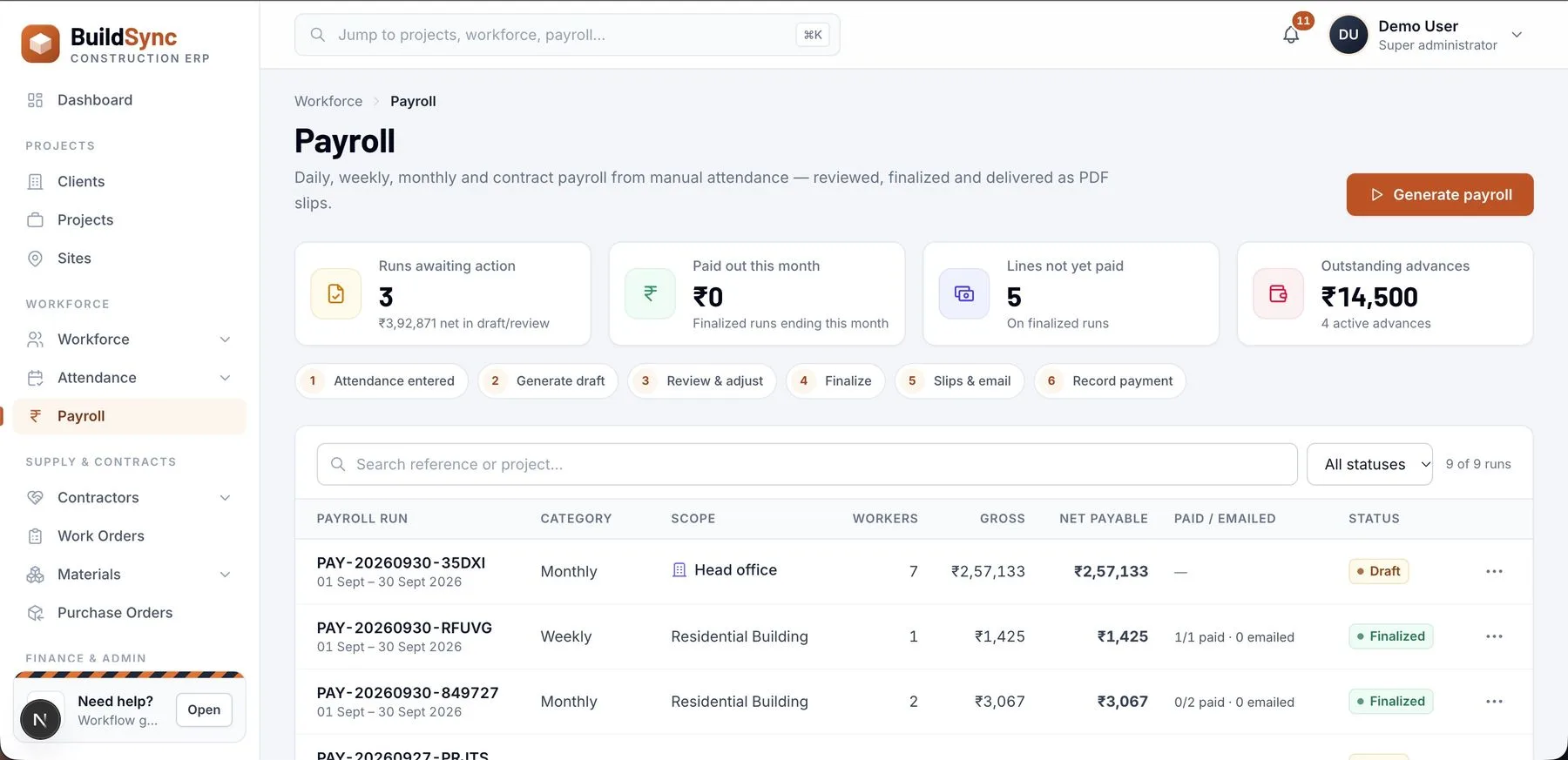Viewport: 1568px width, 760px height.
Task: Open the All statuses filter dropdown
Action: pyautogui.click(x=1369, y=465)
